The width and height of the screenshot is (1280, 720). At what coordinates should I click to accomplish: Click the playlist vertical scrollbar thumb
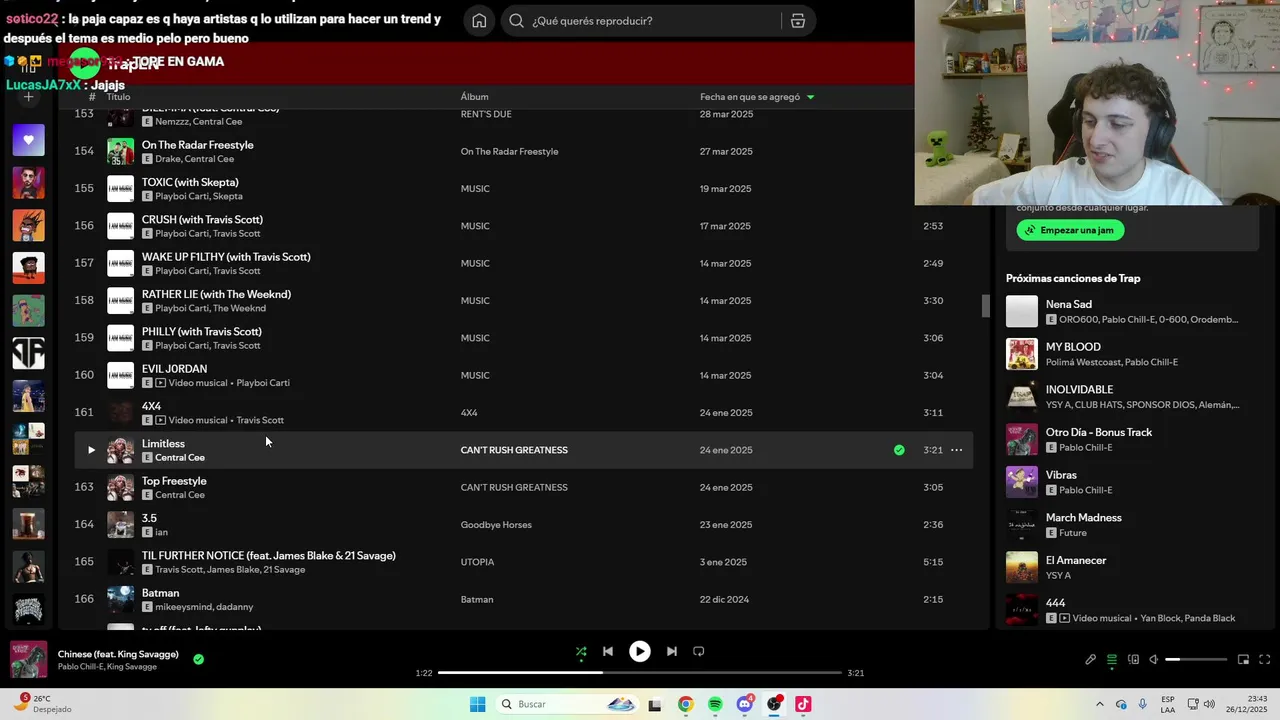click(x=985, y=306)
